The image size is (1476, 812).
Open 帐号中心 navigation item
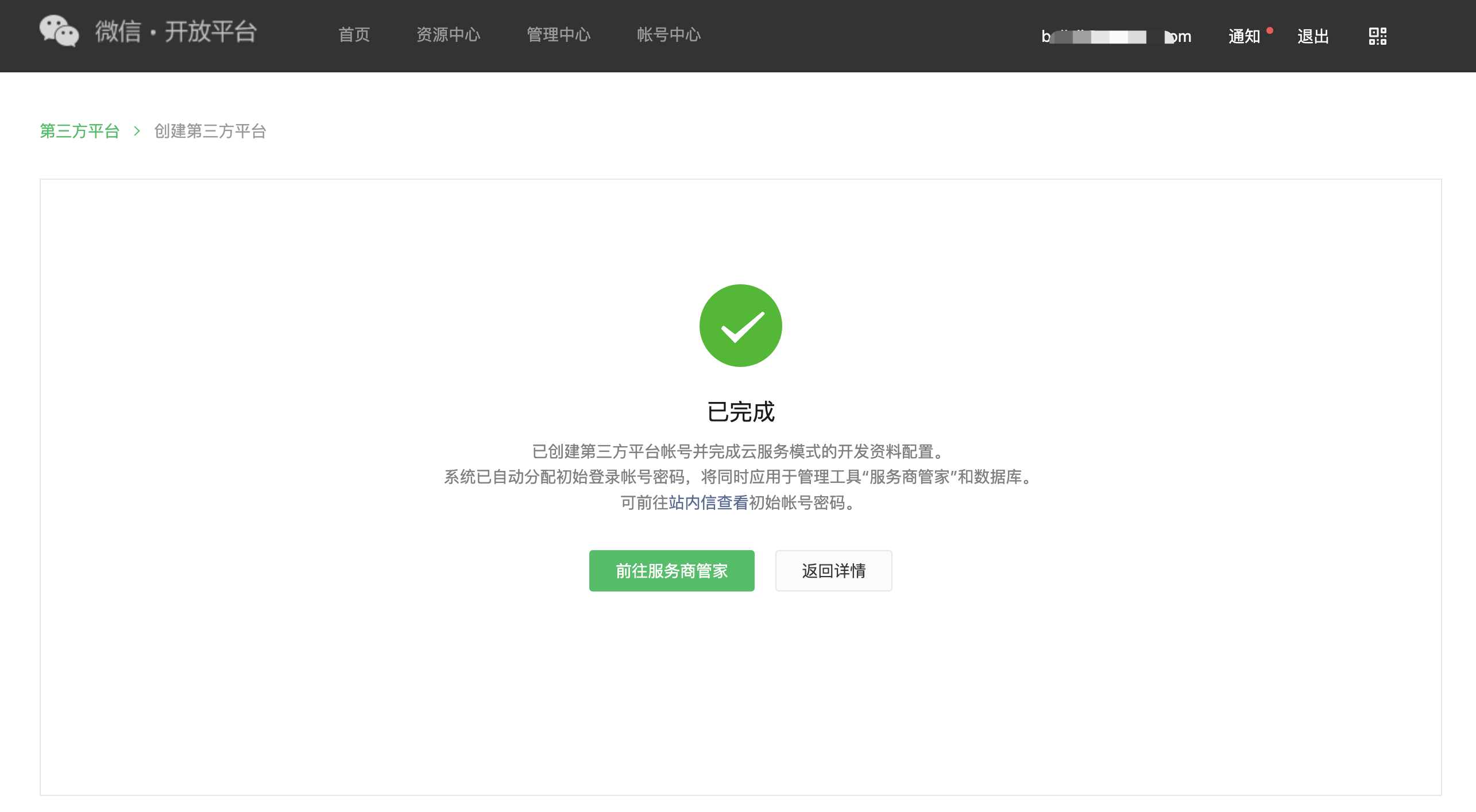(x=669, y=35)
